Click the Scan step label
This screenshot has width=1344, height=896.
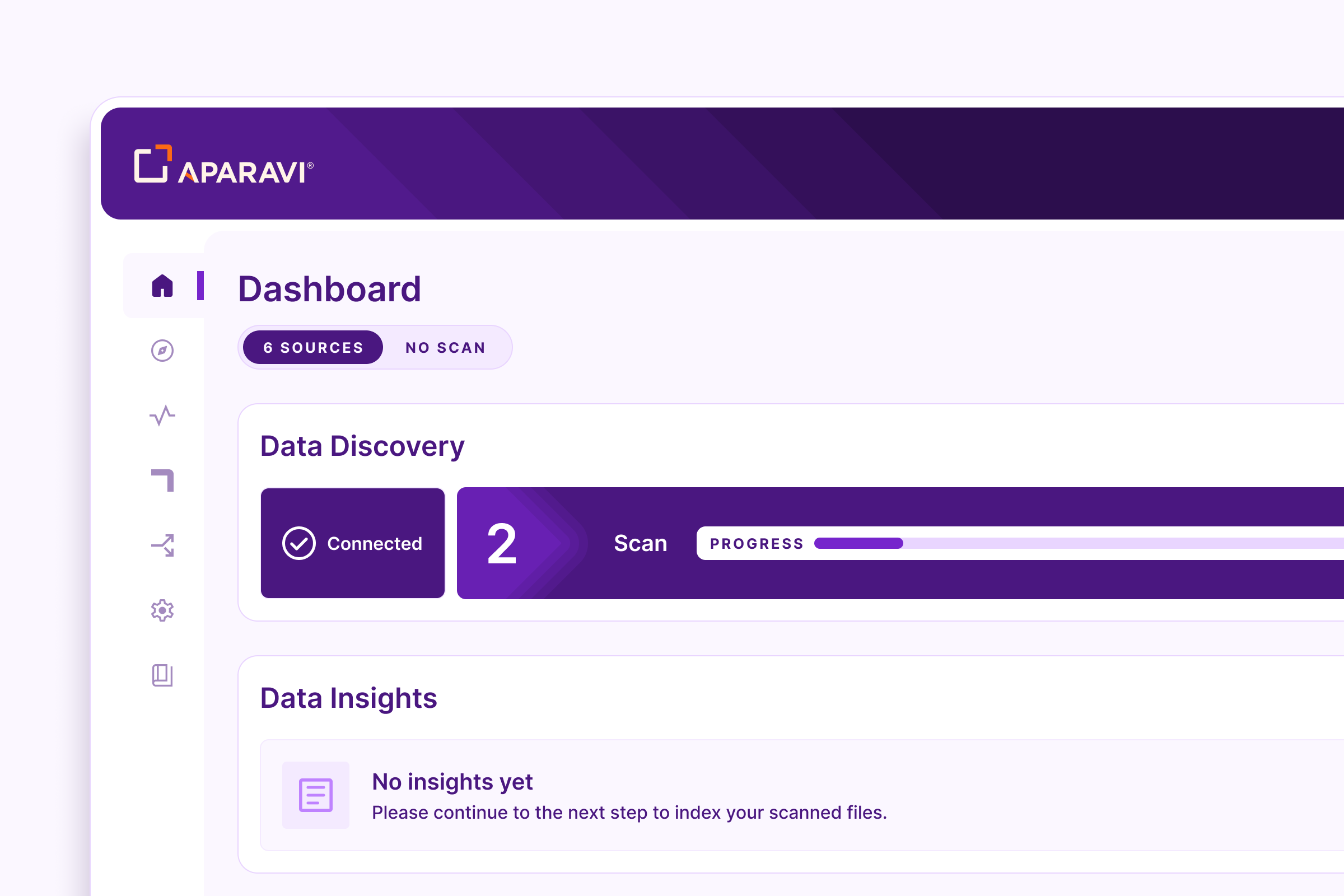tap(641, 543)
